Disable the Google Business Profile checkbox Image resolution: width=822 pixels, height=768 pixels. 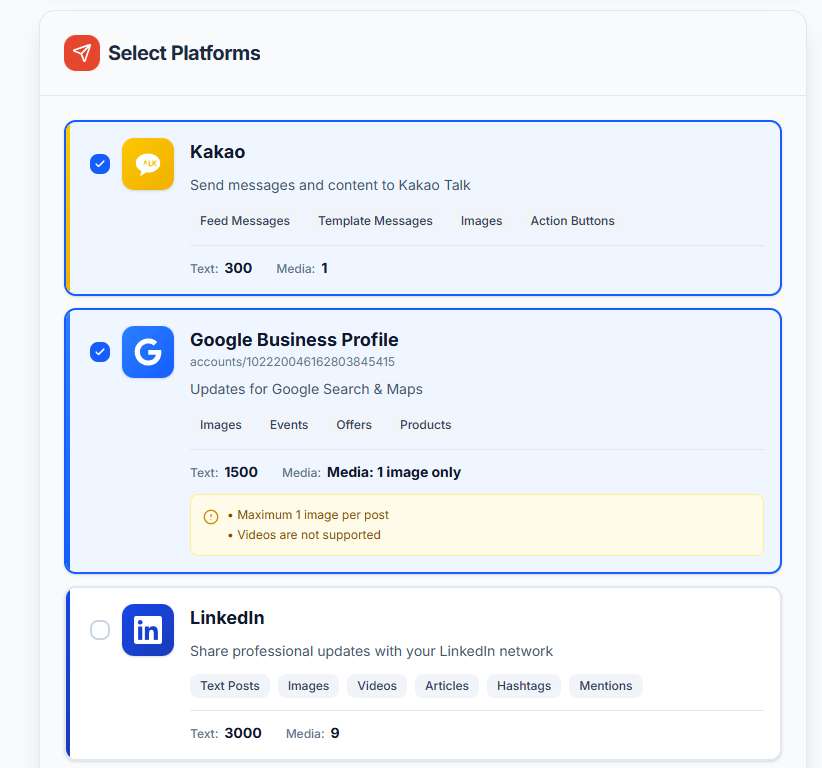[x=99, y=352]
